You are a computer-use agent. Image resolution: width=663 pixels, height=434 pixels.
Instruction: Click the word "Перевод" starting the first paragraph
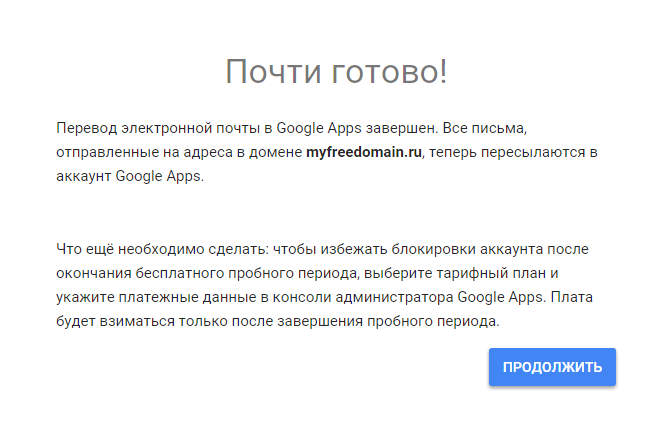click(x=86, y=129)
